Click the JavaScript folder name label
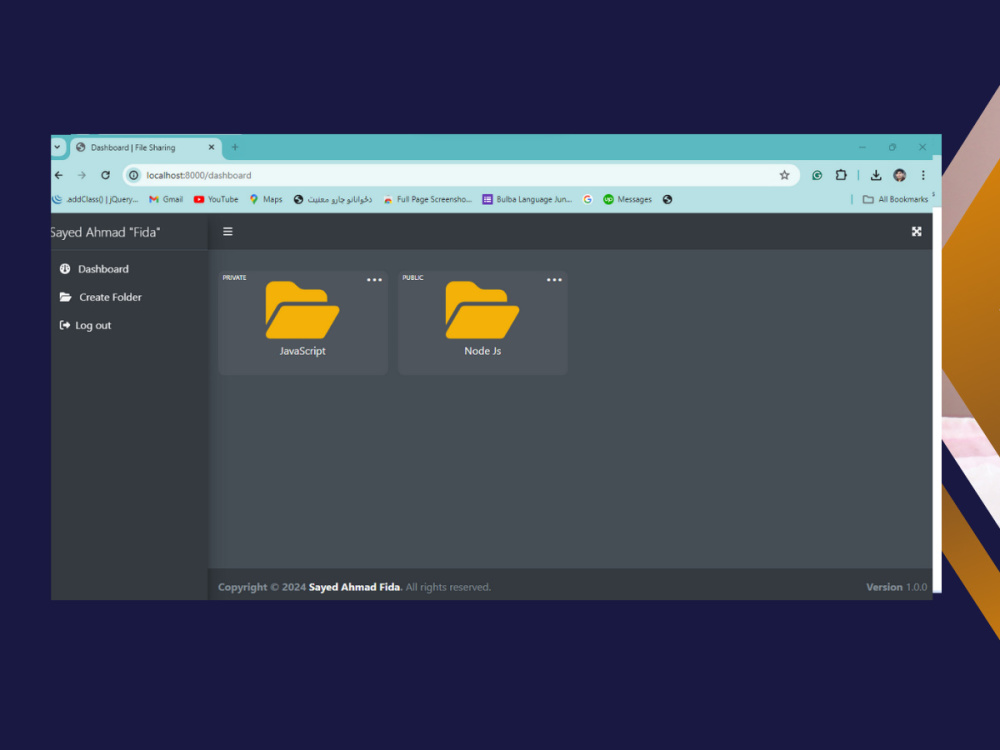1000x750 pixels. (x=302, y=351)
